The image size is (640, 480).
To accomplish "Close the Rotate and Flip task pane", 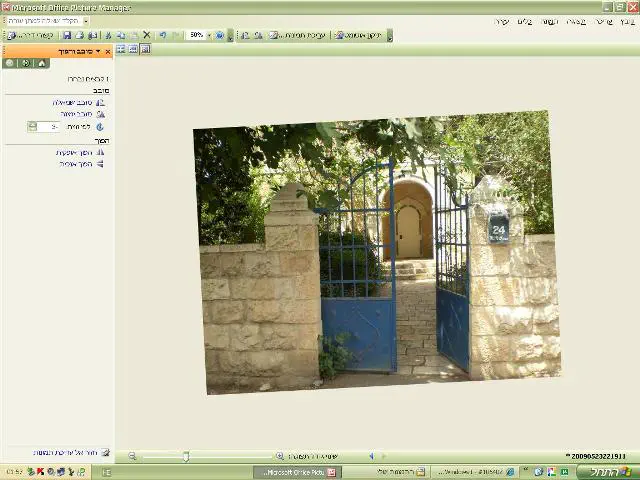I will click(x=108, y=50).
